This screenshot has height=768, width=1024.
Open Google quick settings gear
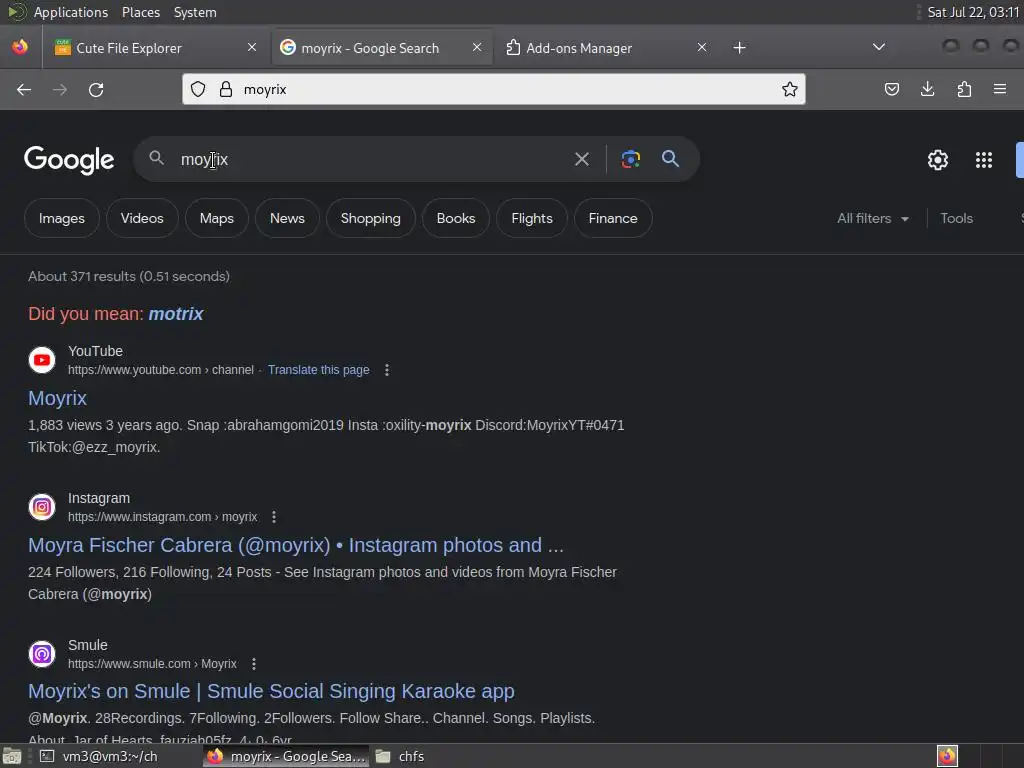pos(938,160)
